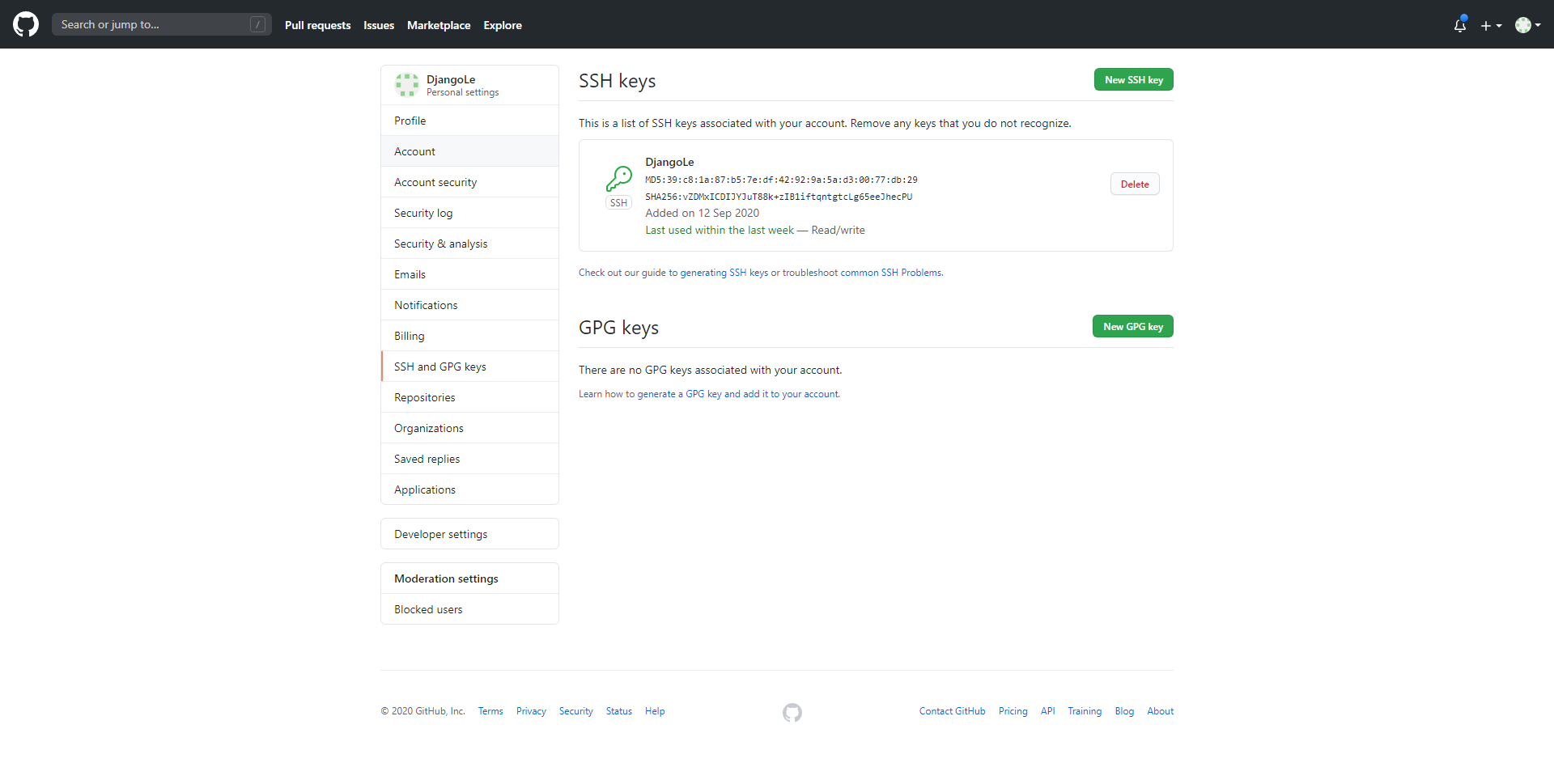Open the Status footer link
Screen dimensions: 1554x784
(619, 711)
